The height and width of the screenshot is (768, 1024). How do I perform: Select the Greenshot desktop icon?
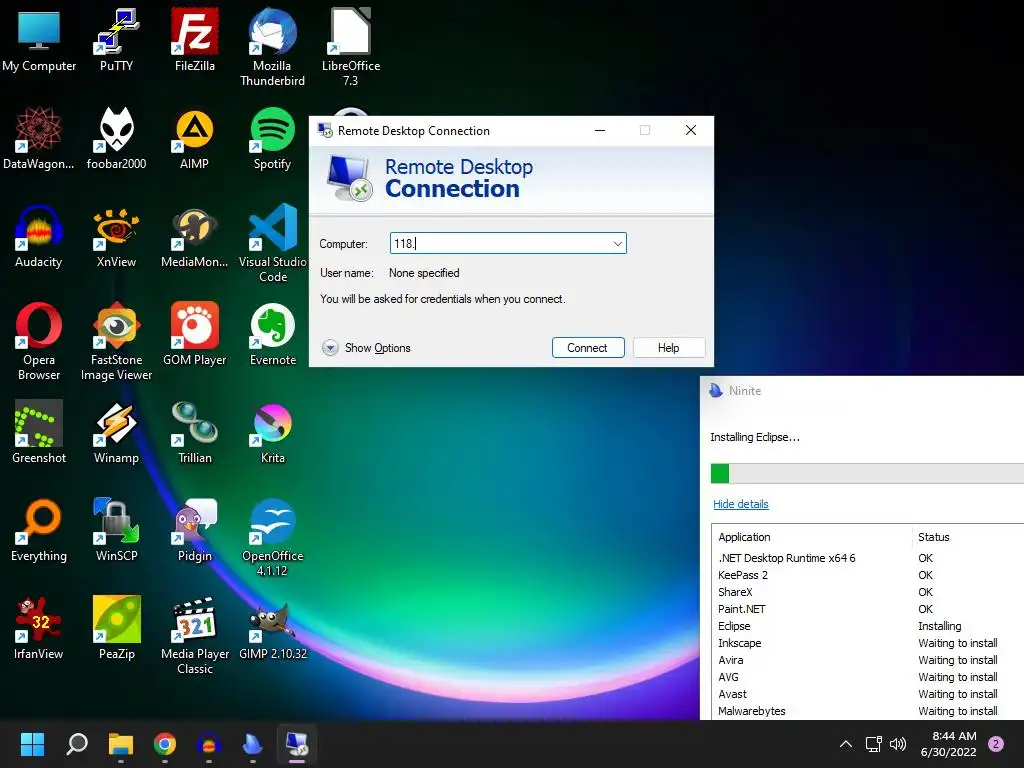click(x=39, y=432)
